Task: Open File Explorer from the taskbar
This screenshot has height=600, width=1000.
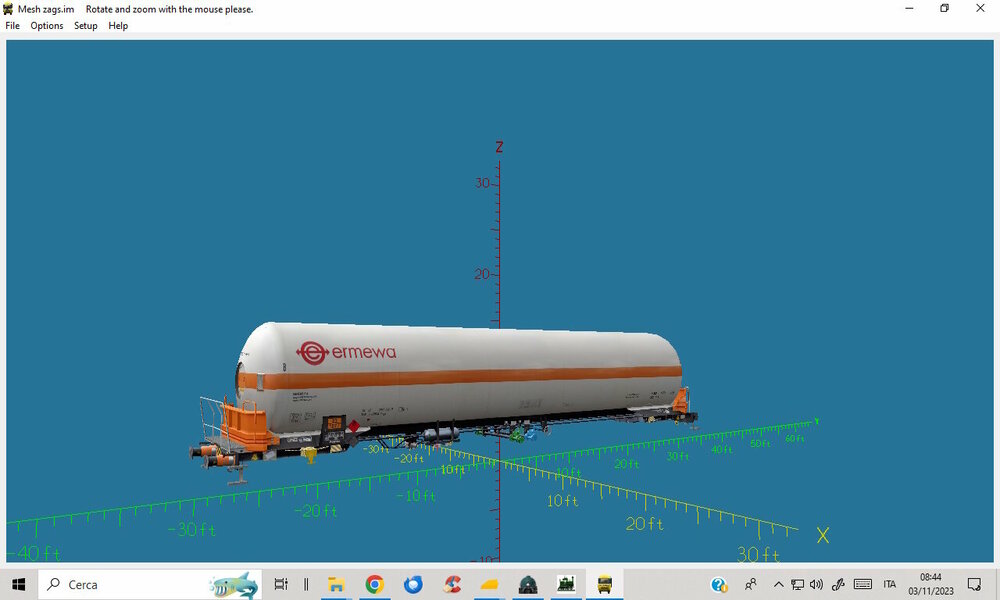Action: (x=336, y=584)
